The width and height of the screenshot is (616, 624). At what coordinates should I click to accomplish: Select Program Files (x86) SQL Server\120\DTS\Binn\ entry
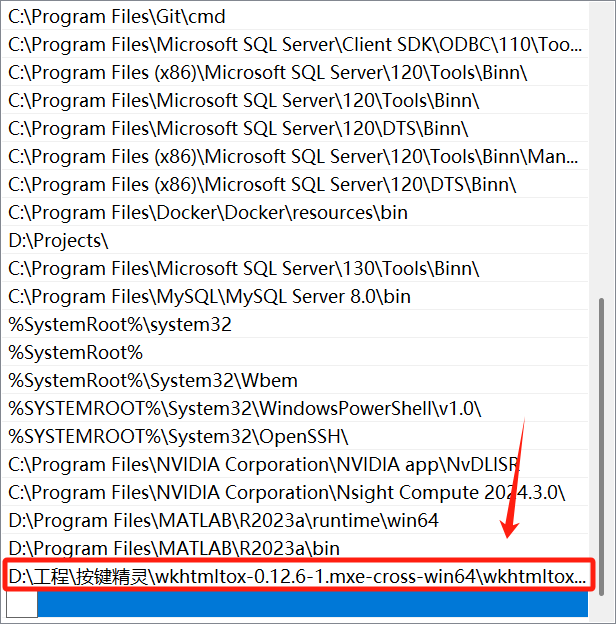tap(295, 184)
